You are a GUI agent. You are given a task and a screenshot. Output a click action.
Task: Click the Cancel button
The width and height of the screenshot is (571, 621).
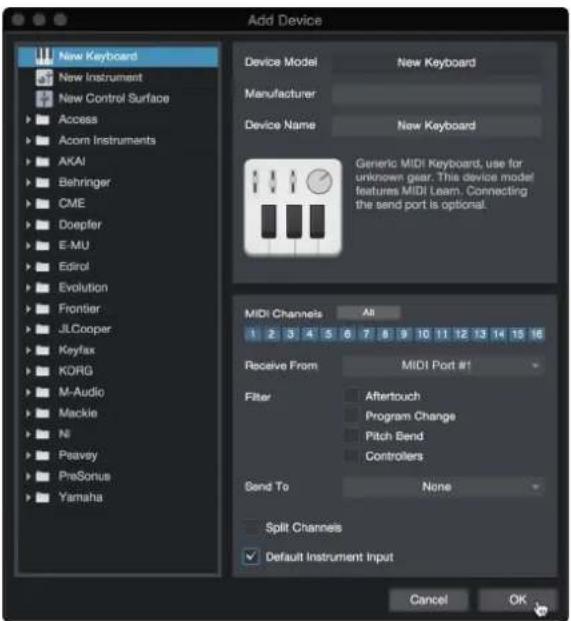click(429, 600)
